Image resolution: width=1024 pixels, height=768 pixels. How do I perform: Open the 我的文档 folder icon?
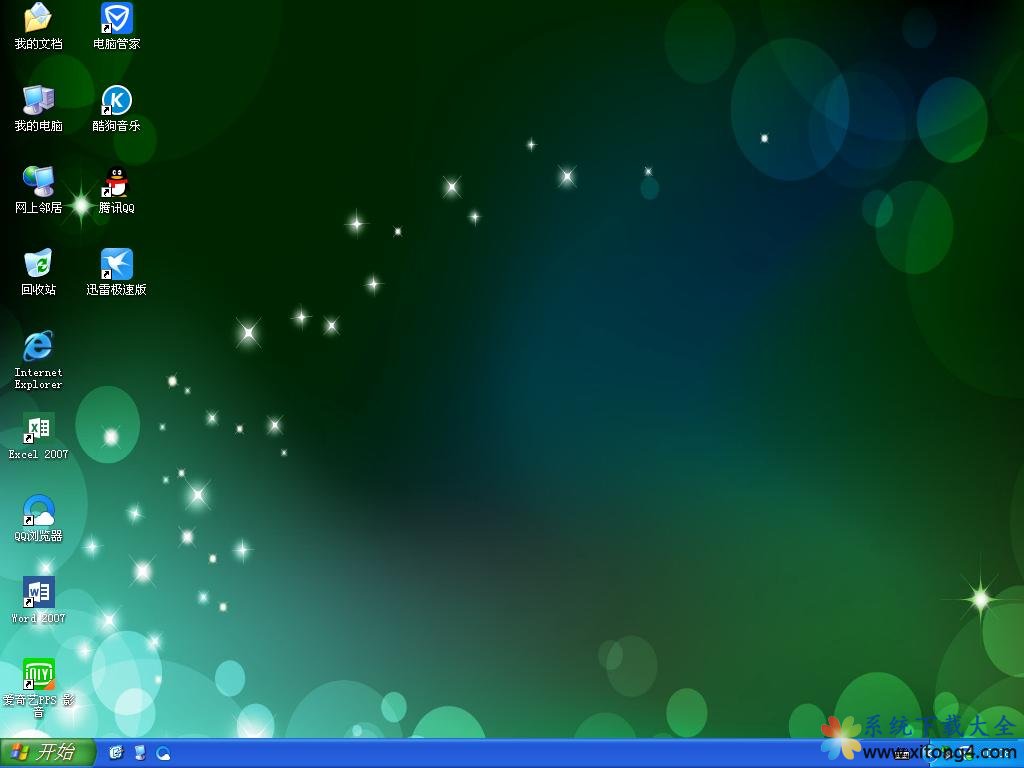[38, 18]
